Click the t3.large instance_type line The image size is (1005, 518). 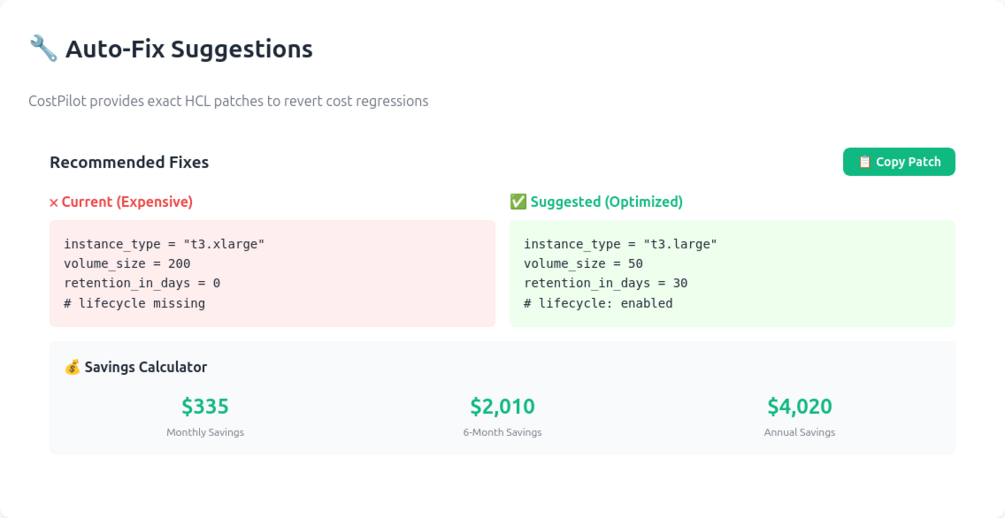(x=620, y=244)
